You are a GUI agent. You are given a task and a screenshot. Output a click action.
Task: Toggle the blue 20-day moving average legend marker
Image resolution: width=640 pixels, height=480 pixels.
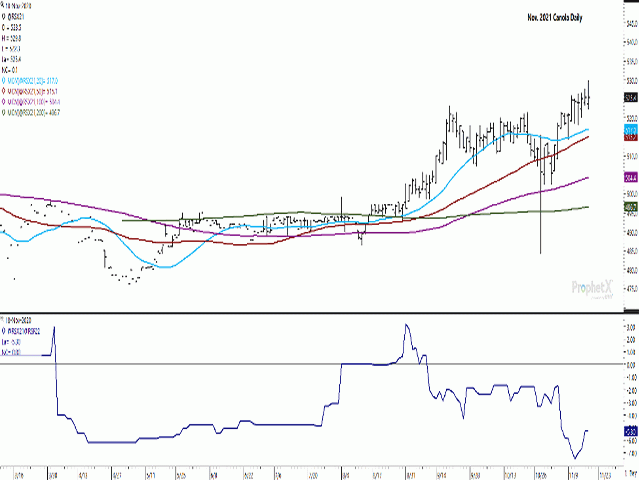coord(4,81)
